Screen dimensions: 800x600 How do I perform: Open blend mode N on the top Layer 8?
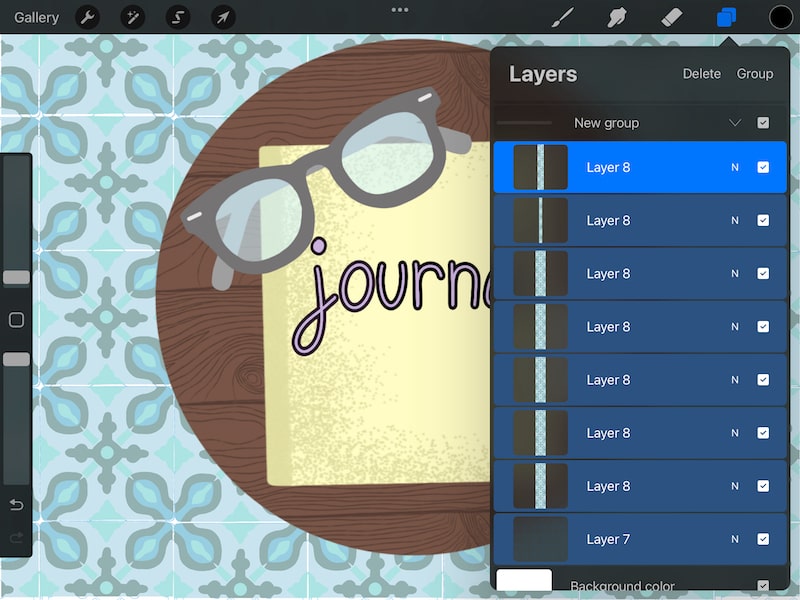point(733,168)
